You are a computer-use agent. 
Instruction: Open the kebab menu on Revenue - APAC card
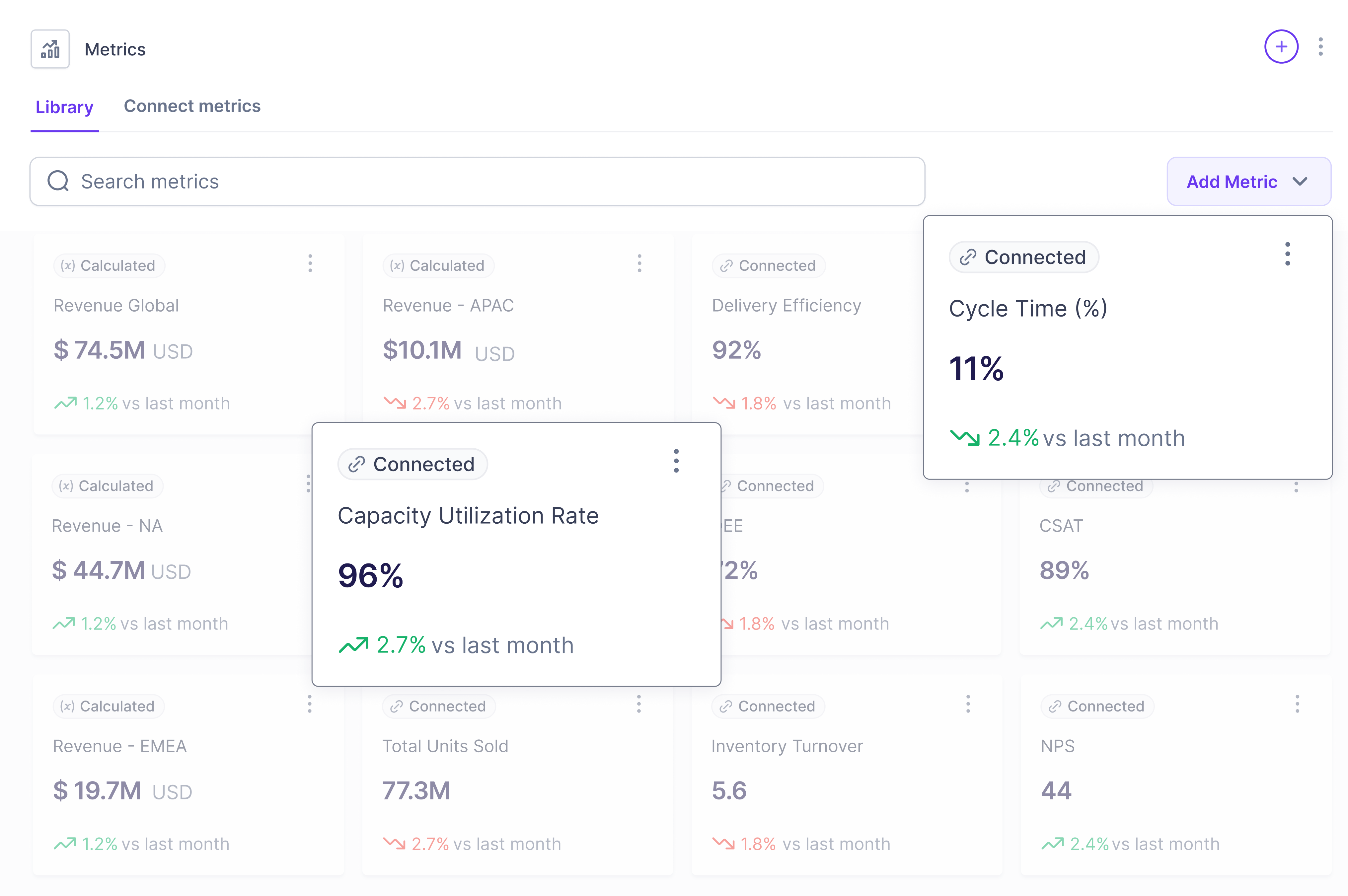[639, 264]
